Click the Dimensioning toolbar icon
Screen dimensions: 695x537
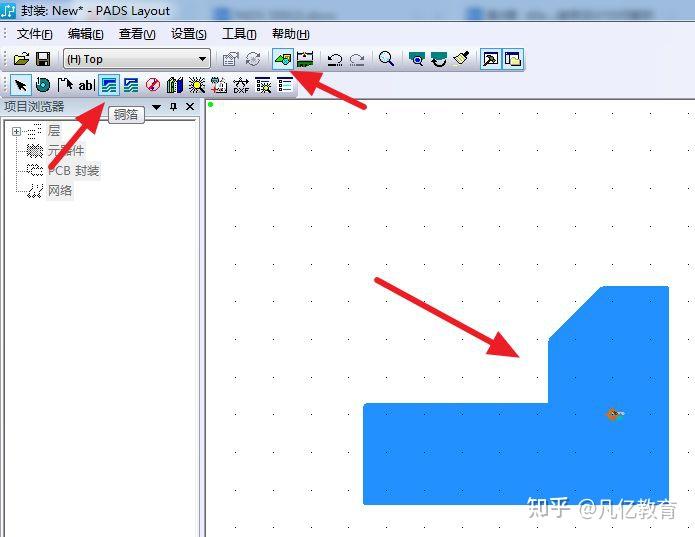[x=305, y=59]
